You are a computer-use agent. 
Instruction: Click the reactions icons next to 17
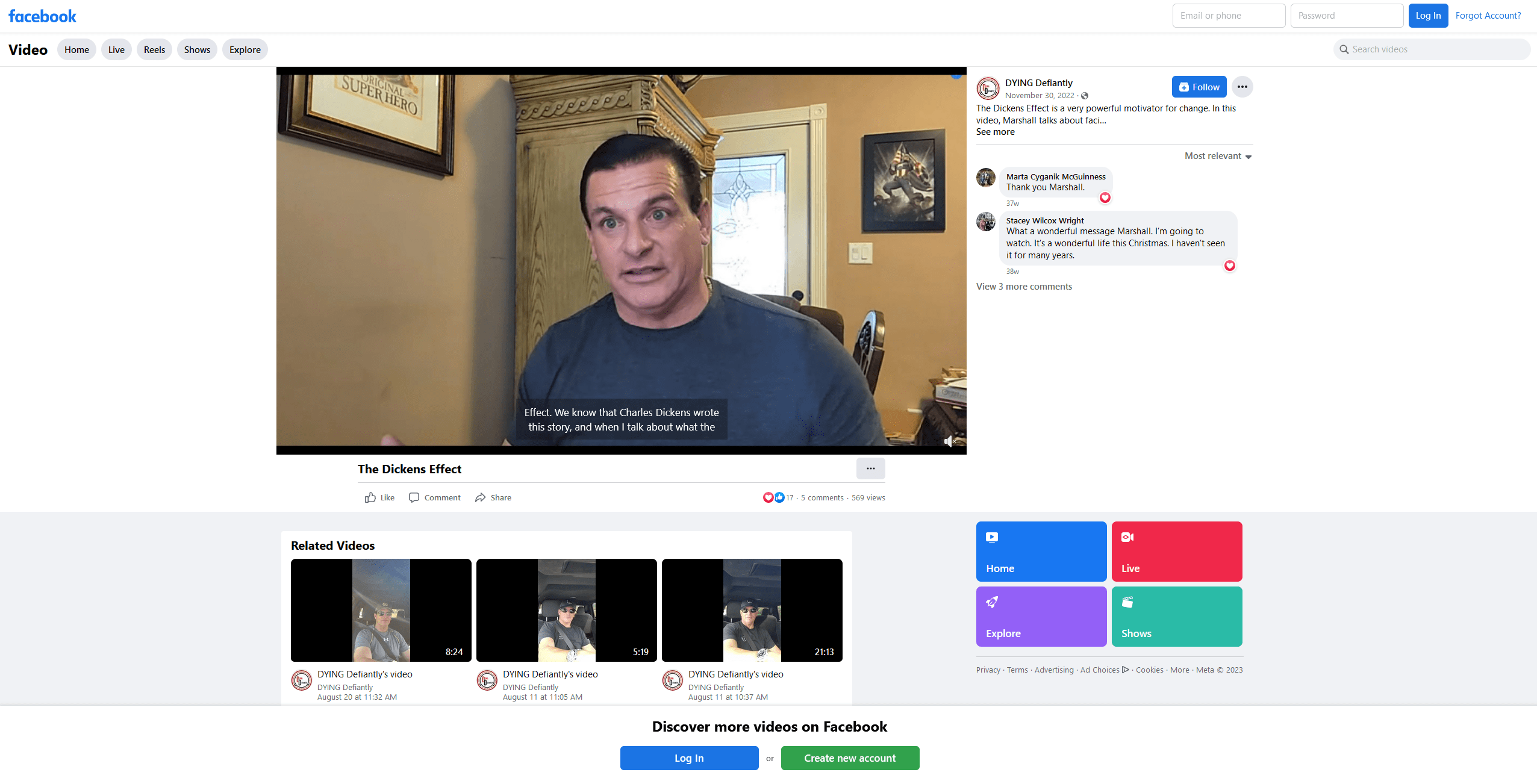pos(773,497)
